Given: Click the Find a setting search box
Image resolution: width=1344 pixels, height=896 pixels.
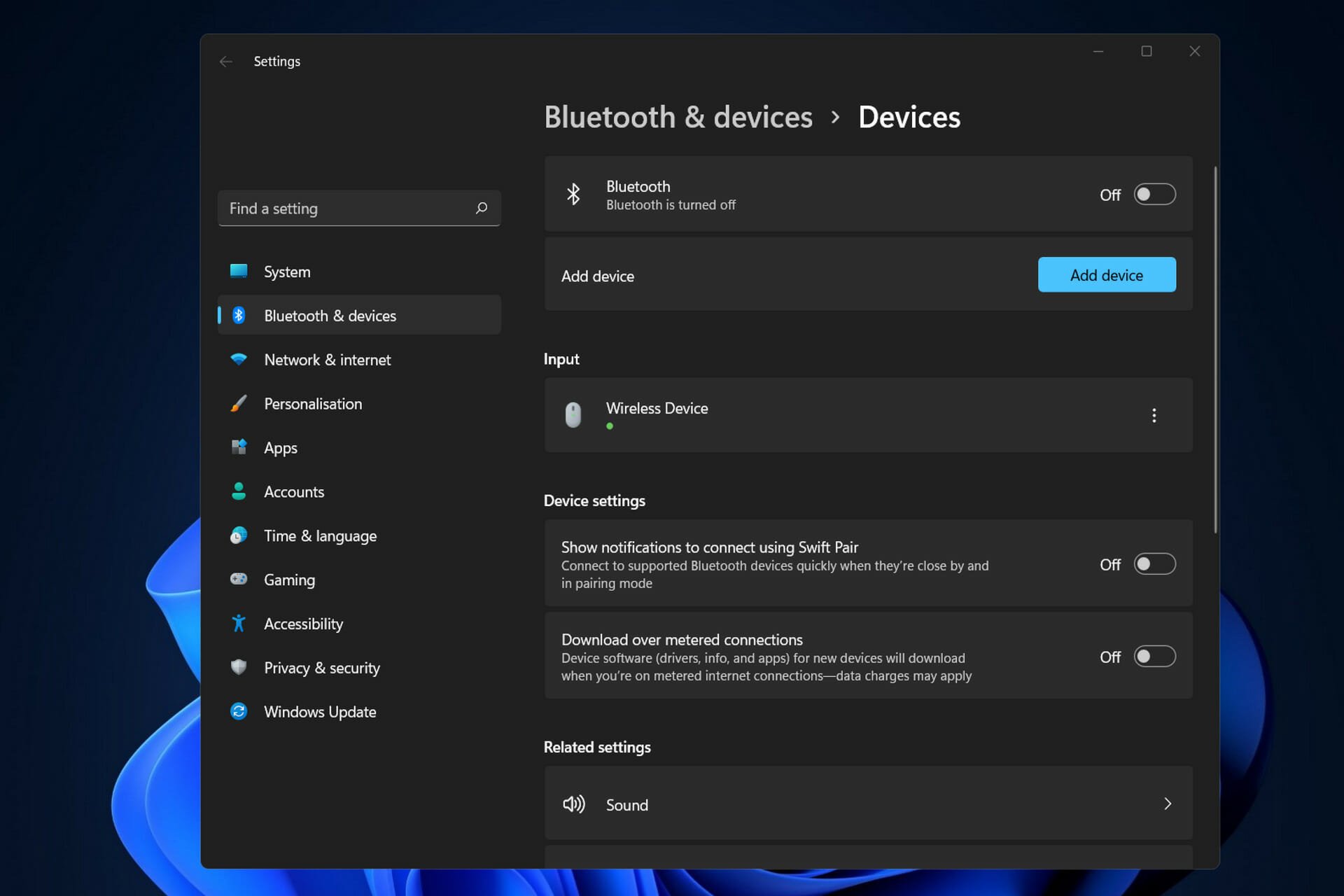Looking at the screenshot, I should [x=359, y=208].
